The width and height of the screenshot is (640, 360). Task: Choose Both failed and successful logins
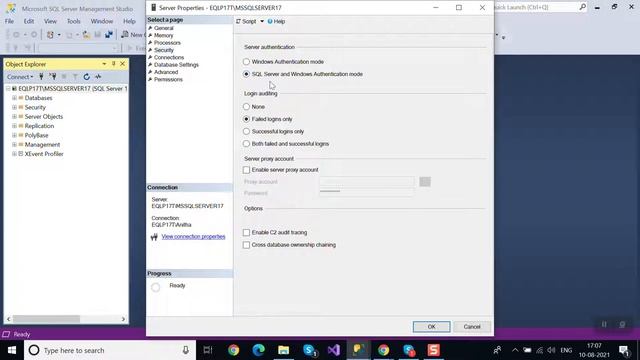[x=246, y=144]
